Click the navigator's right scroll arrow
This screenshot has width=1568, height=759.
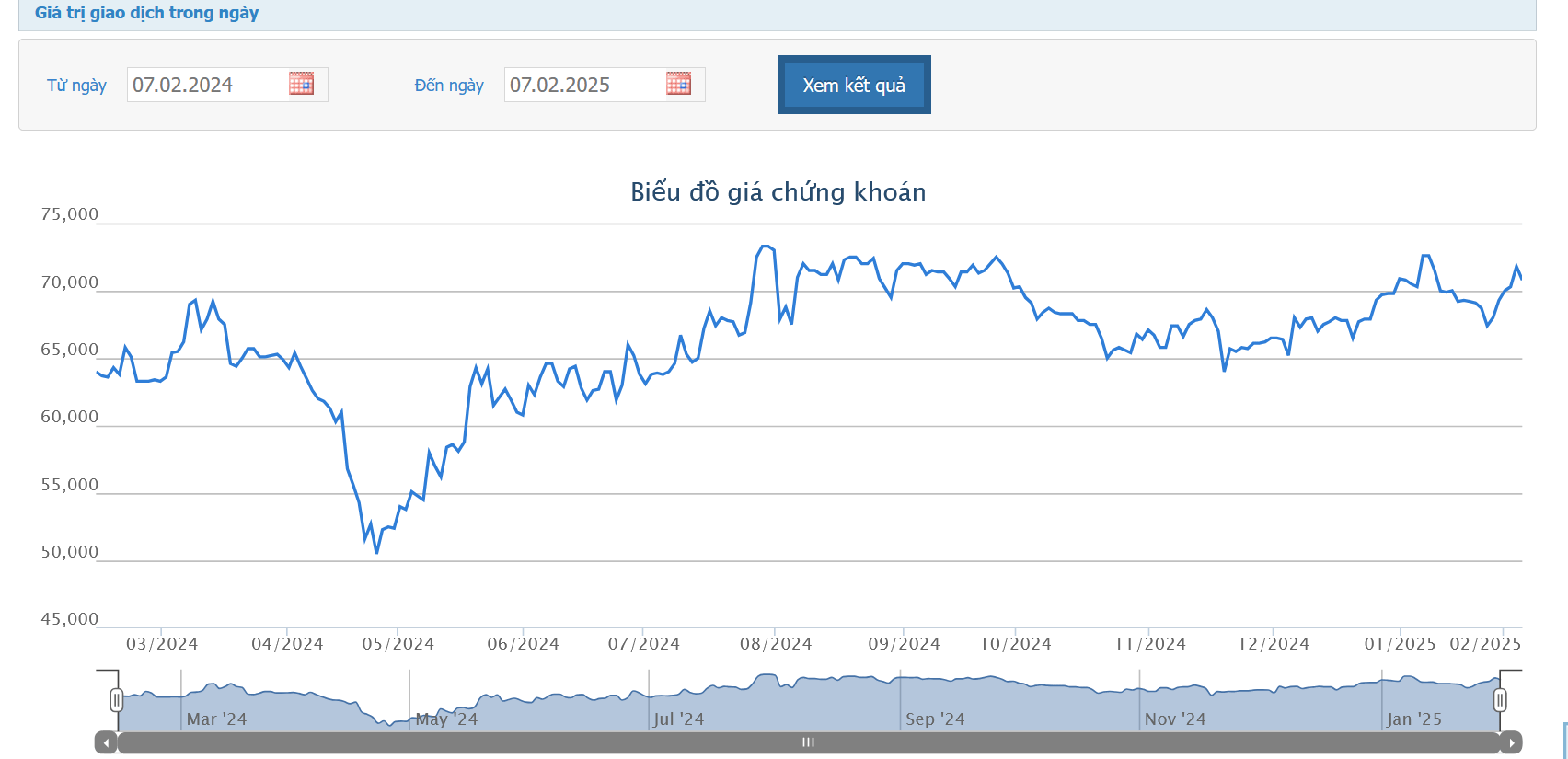click(x=1511, y=742)
